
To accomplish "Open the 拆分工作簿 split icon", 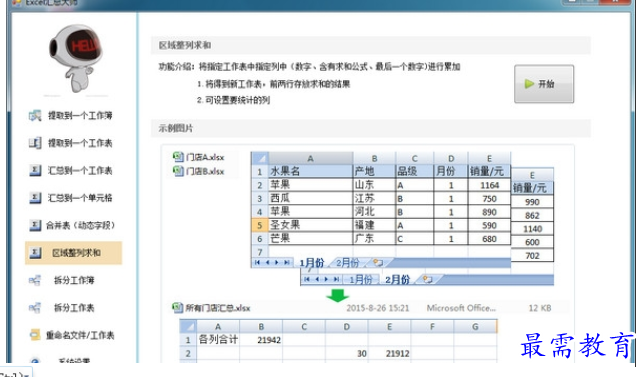I will 35,280.
